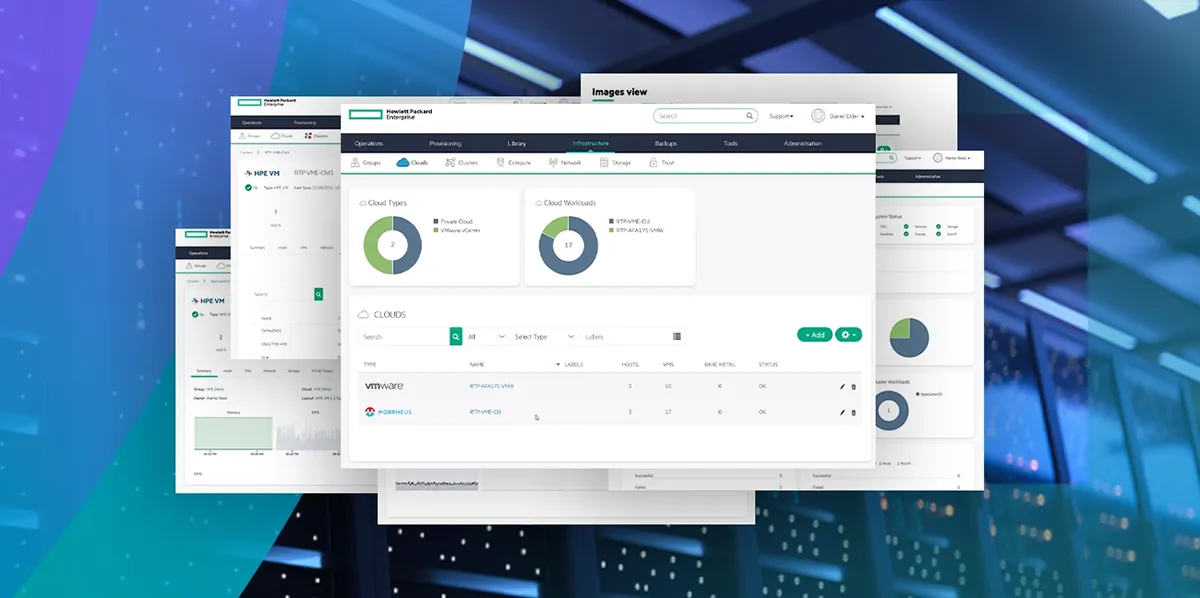Open the gear actions dropdown
The width and height of the screenshot is (1200, 598).
(x=848, y=335)
